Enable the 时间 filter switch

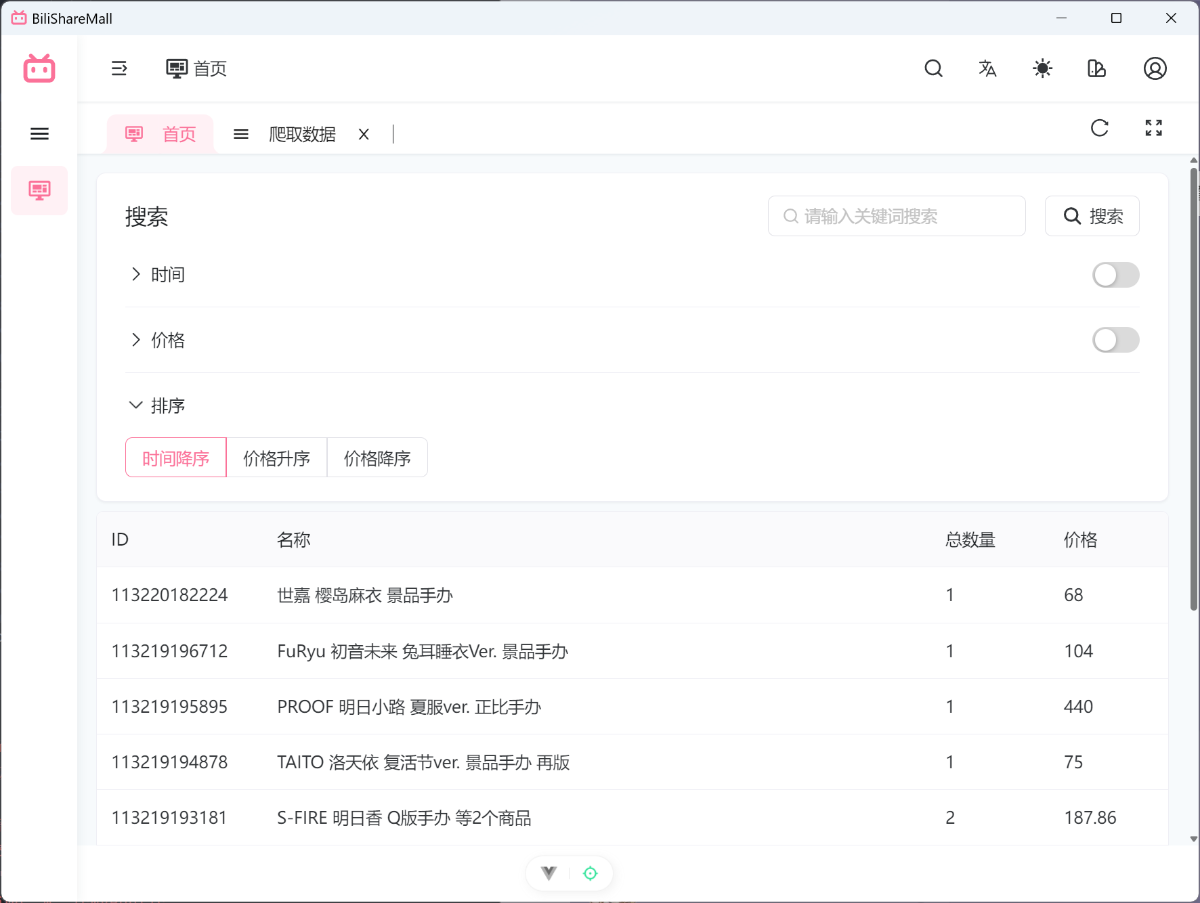[x=1115, y=275]
